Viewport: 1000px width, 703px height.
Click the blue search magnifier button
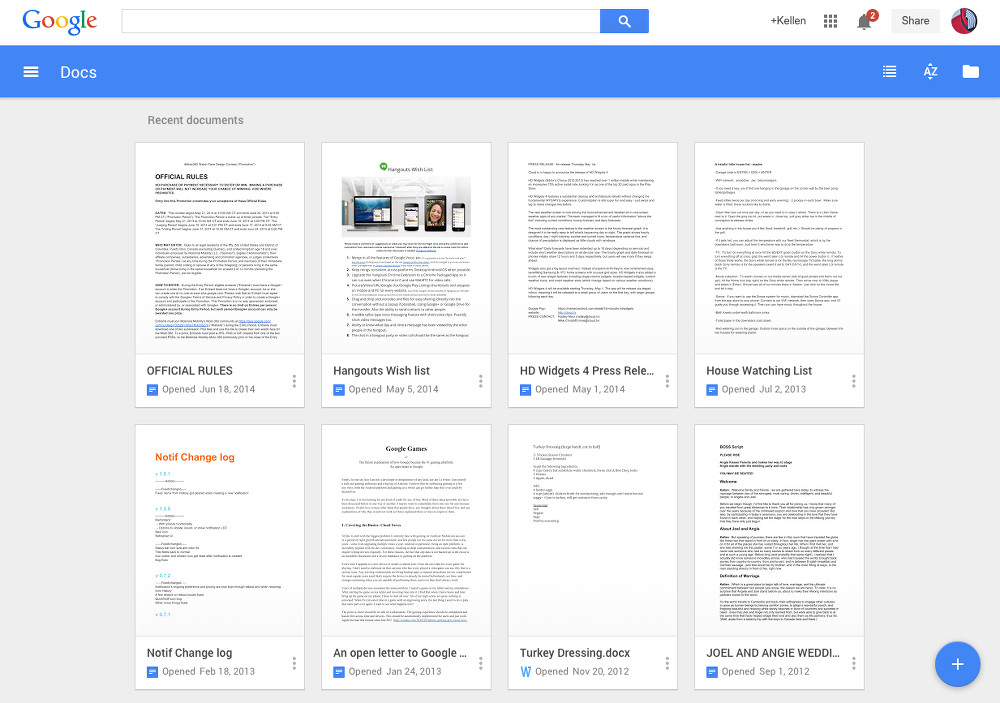coord(624,21)
